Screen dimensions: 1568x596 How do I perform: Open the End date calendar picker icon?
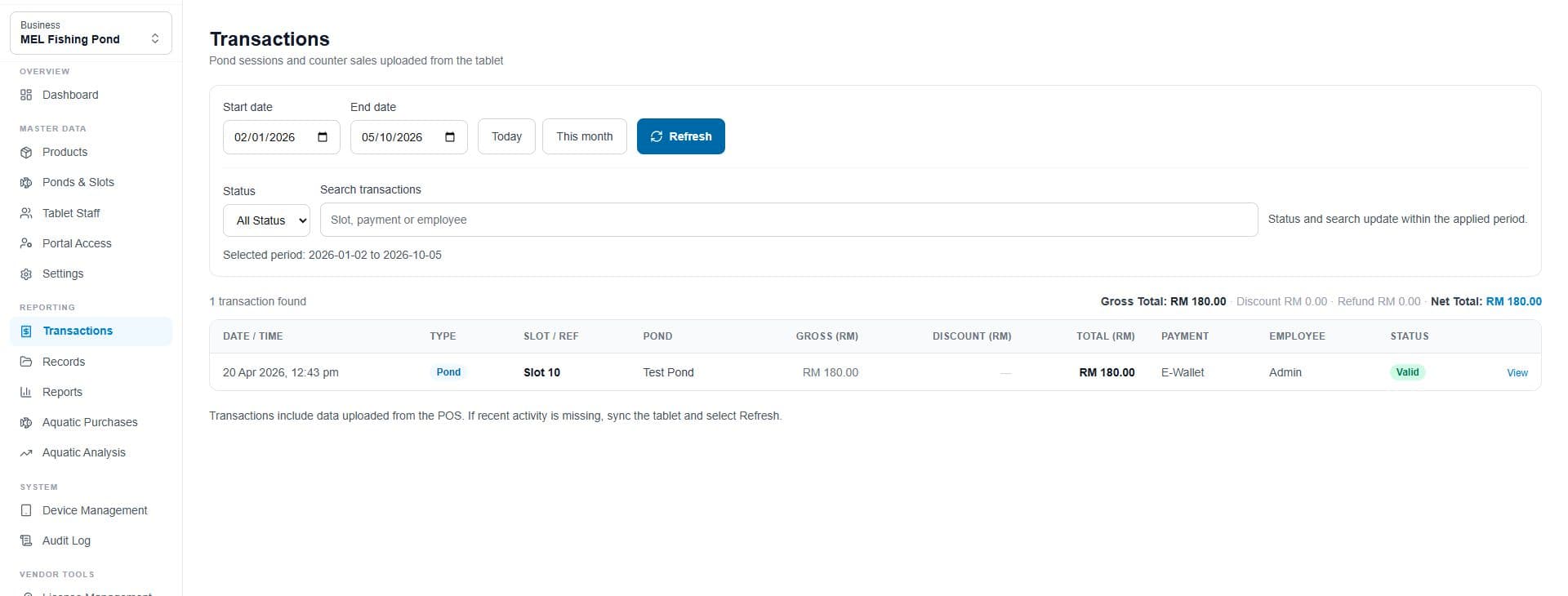(x=450, y=136)
